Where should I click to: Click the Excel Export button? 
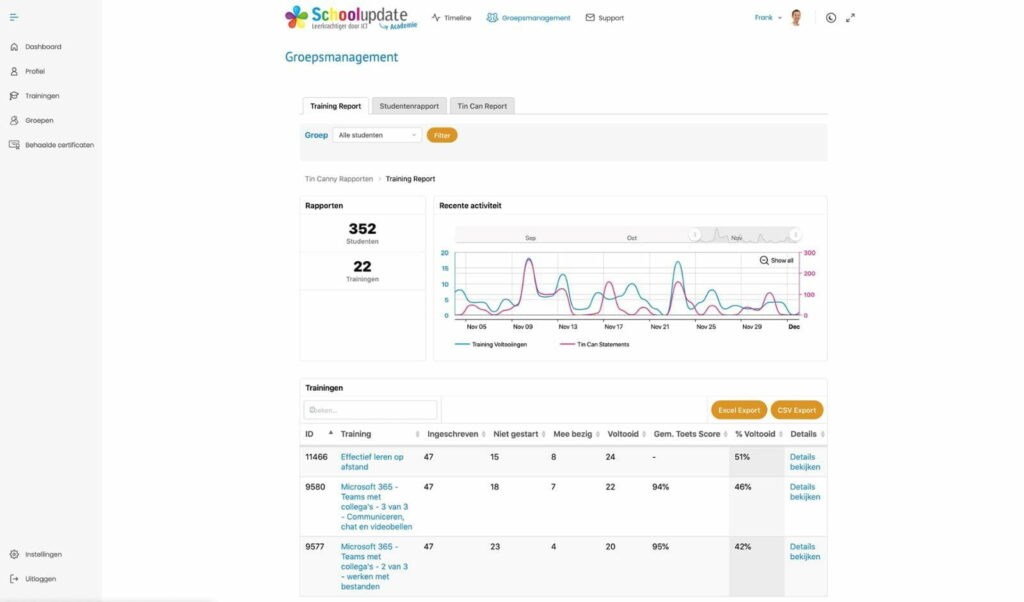(x=739, y=410)
